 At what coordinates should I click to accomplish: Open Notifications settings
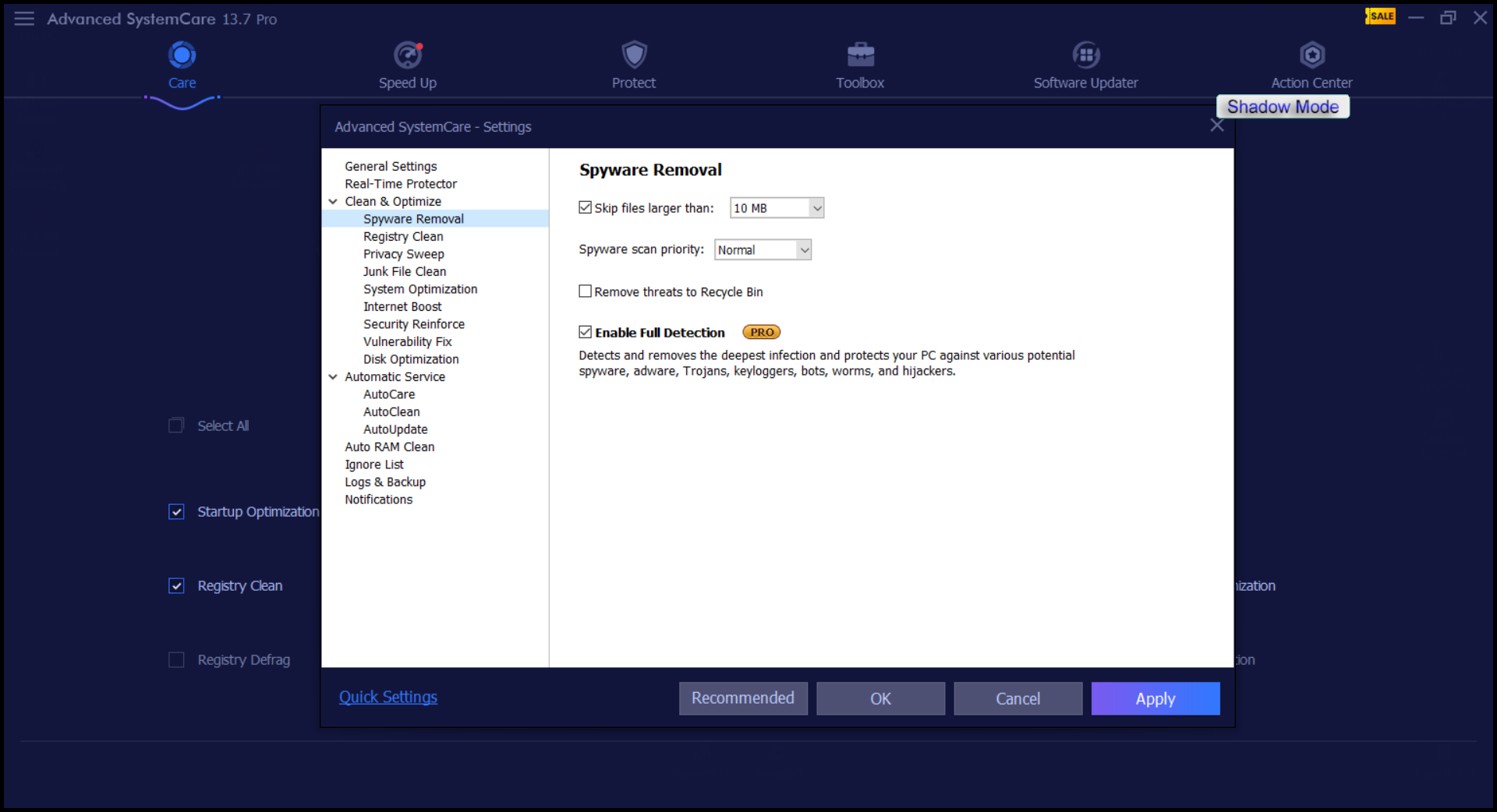pyautogui.click(x=379, y=500)
